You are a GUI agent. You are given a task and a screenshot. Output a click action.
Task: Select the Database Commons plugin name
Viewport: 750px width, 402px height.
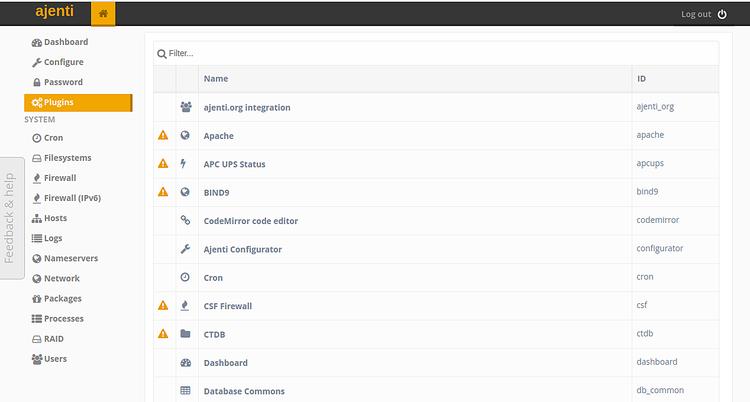pyautogui.click(x=244, y=391)
